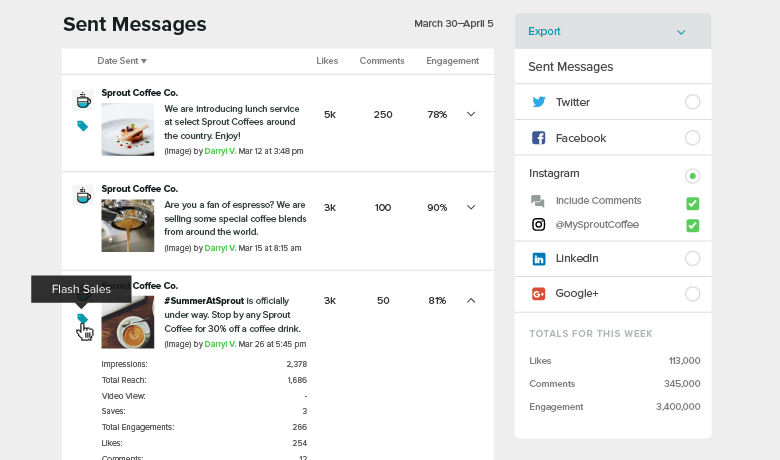Click the coffee cup profile icon on the espresso post

(x=83, y=195)
